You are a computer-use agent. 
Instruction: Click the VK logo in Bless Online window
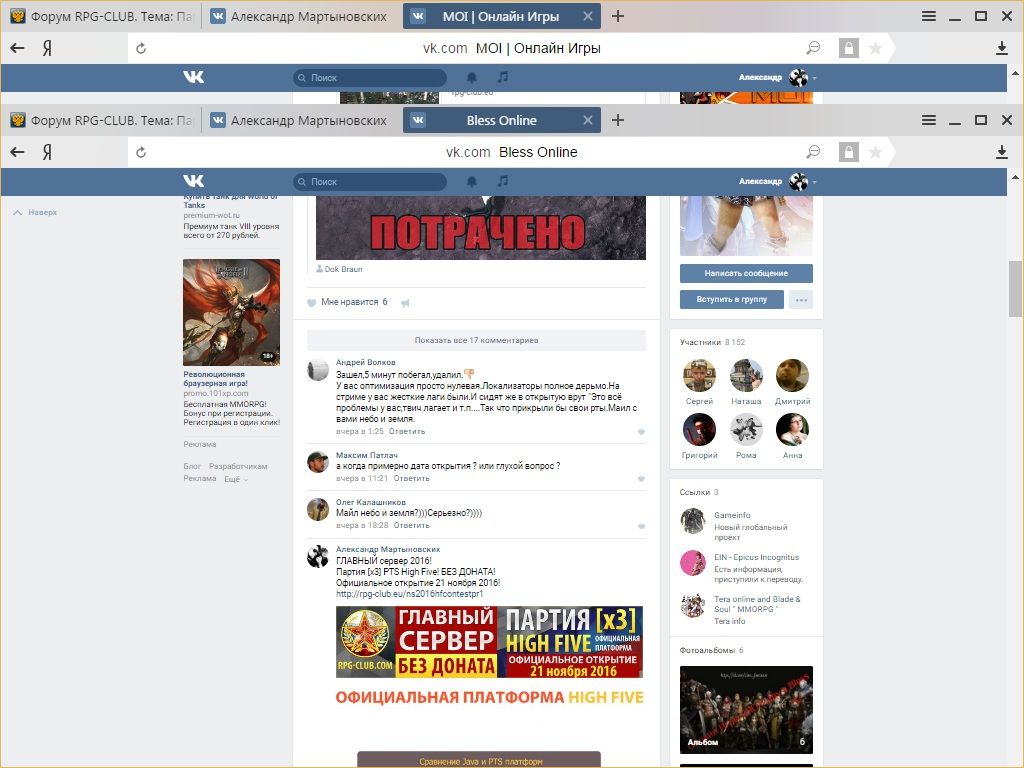tap(193, 181)
